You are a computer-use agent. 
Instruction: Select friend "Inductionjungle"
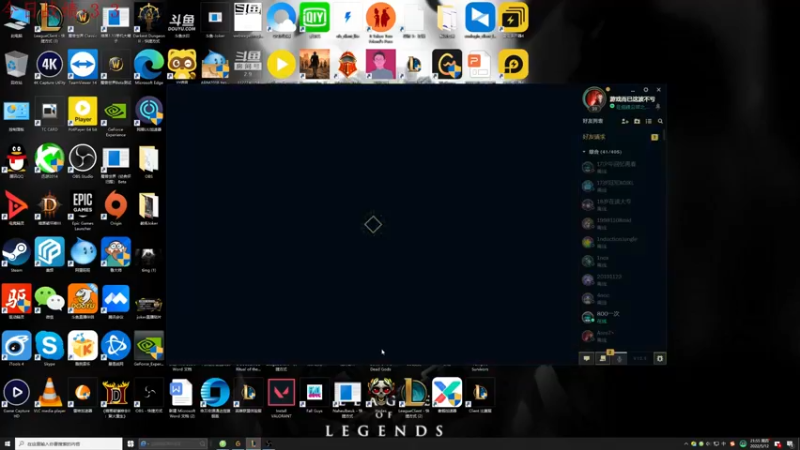pyautogui.click(x=621, y=242)
